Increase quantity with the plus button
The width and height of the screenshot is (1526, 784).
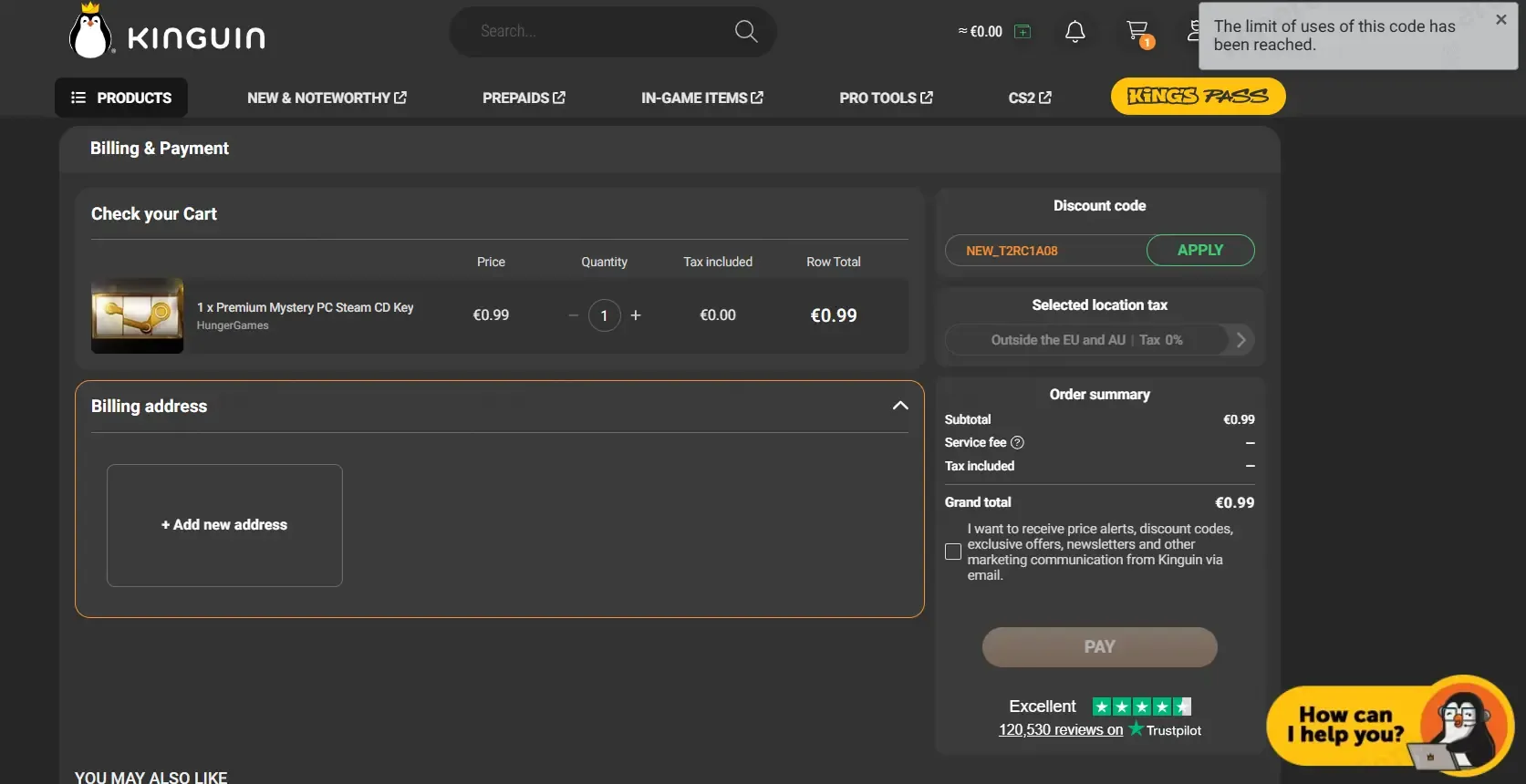click(x=636, y=315)
